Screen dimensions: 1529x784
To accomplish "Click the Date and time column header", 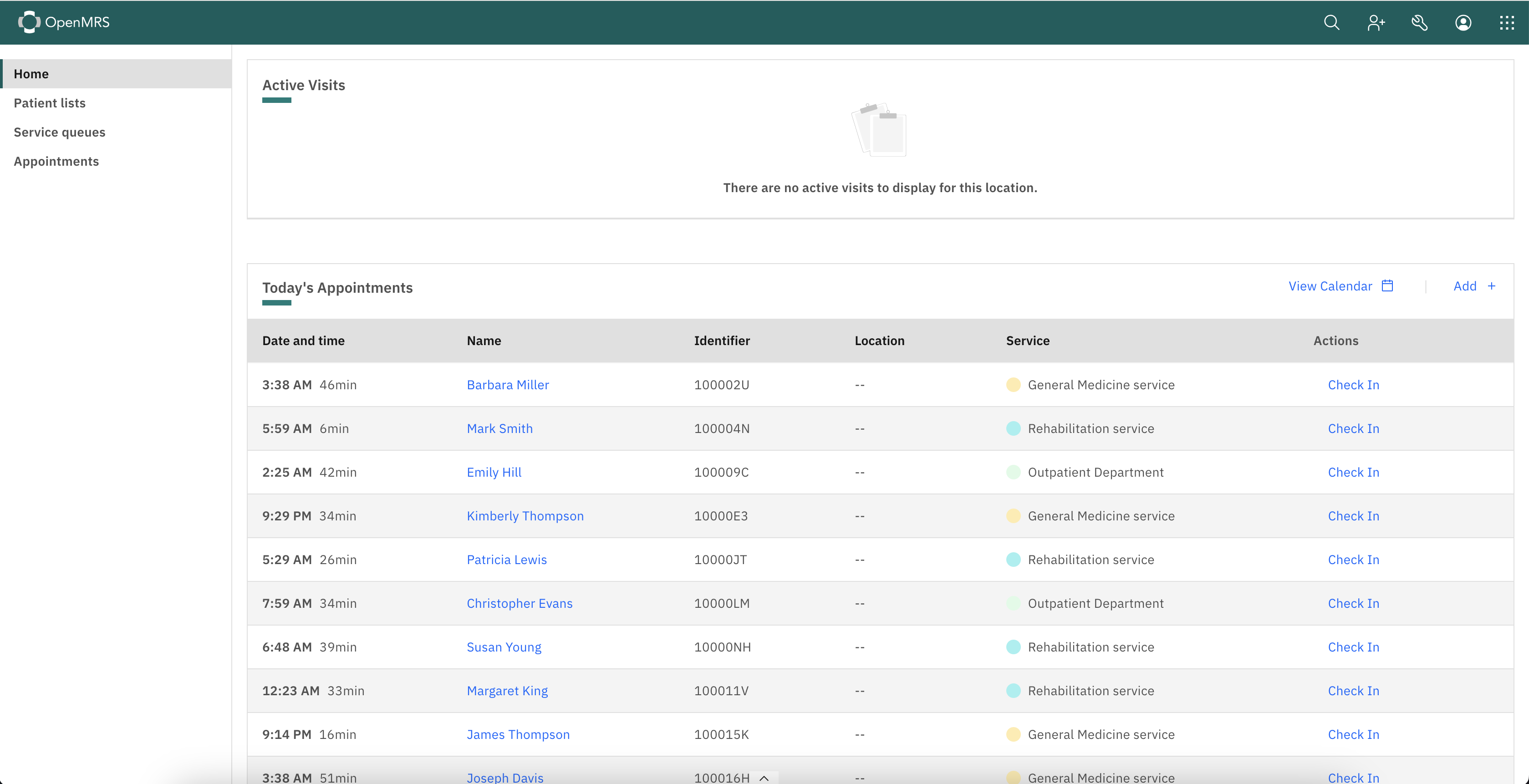I will pos(303,341).
